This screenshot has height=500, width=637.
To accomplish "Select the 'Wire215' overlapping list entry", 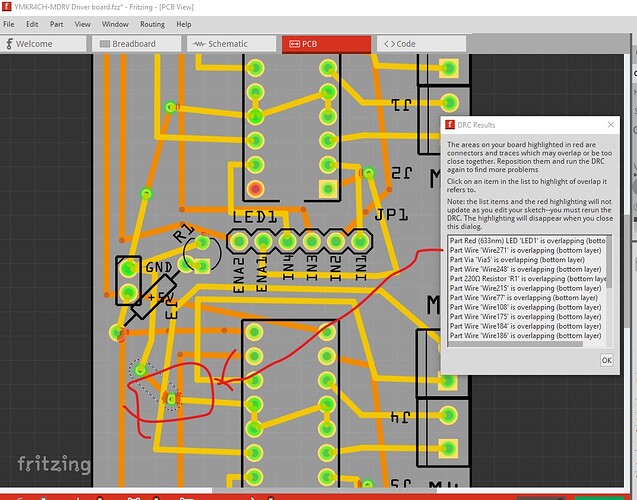I will pyautogui.click(x=527, y=288).
